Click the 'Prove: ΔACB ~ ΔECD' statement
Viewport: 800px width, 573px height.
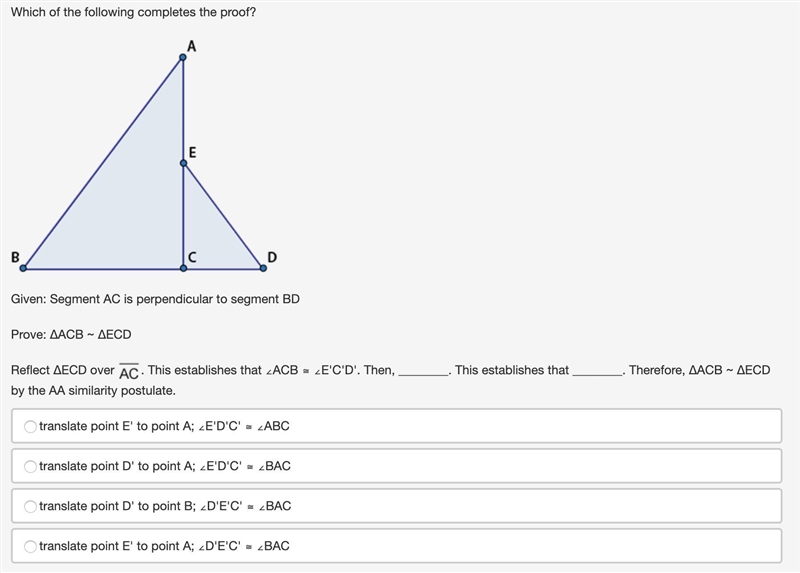click(71, 335)
